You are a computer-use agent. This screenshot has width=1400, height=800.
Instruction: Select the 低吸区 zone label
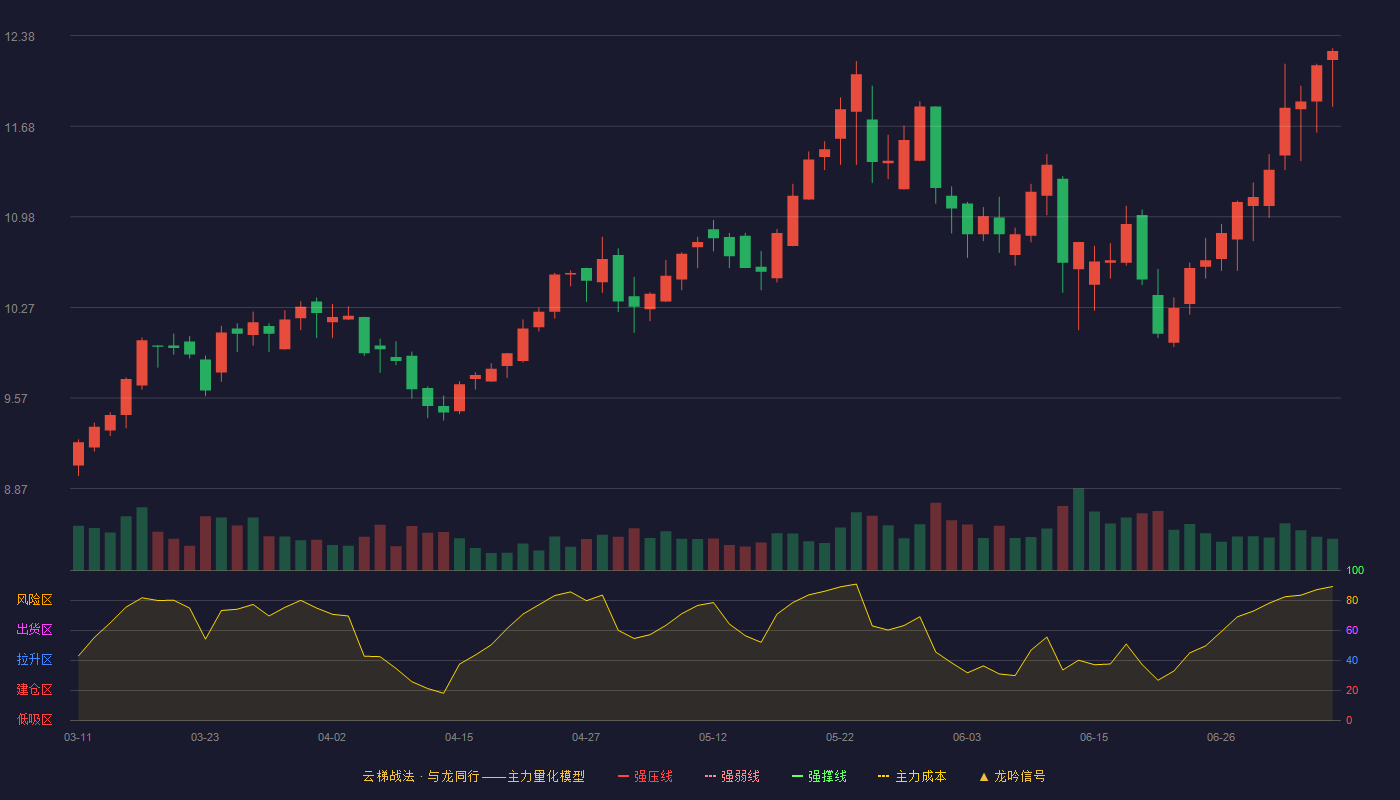34,720
